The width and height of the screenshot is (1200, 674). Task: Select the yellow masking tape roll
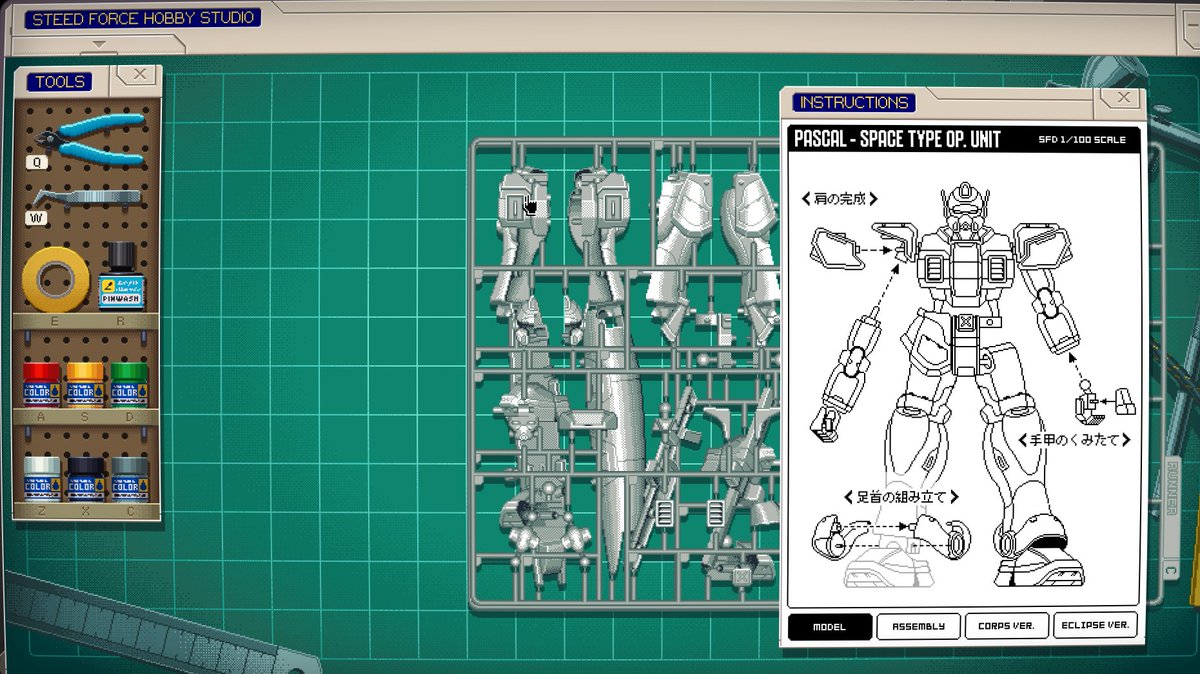coord(56,279)
